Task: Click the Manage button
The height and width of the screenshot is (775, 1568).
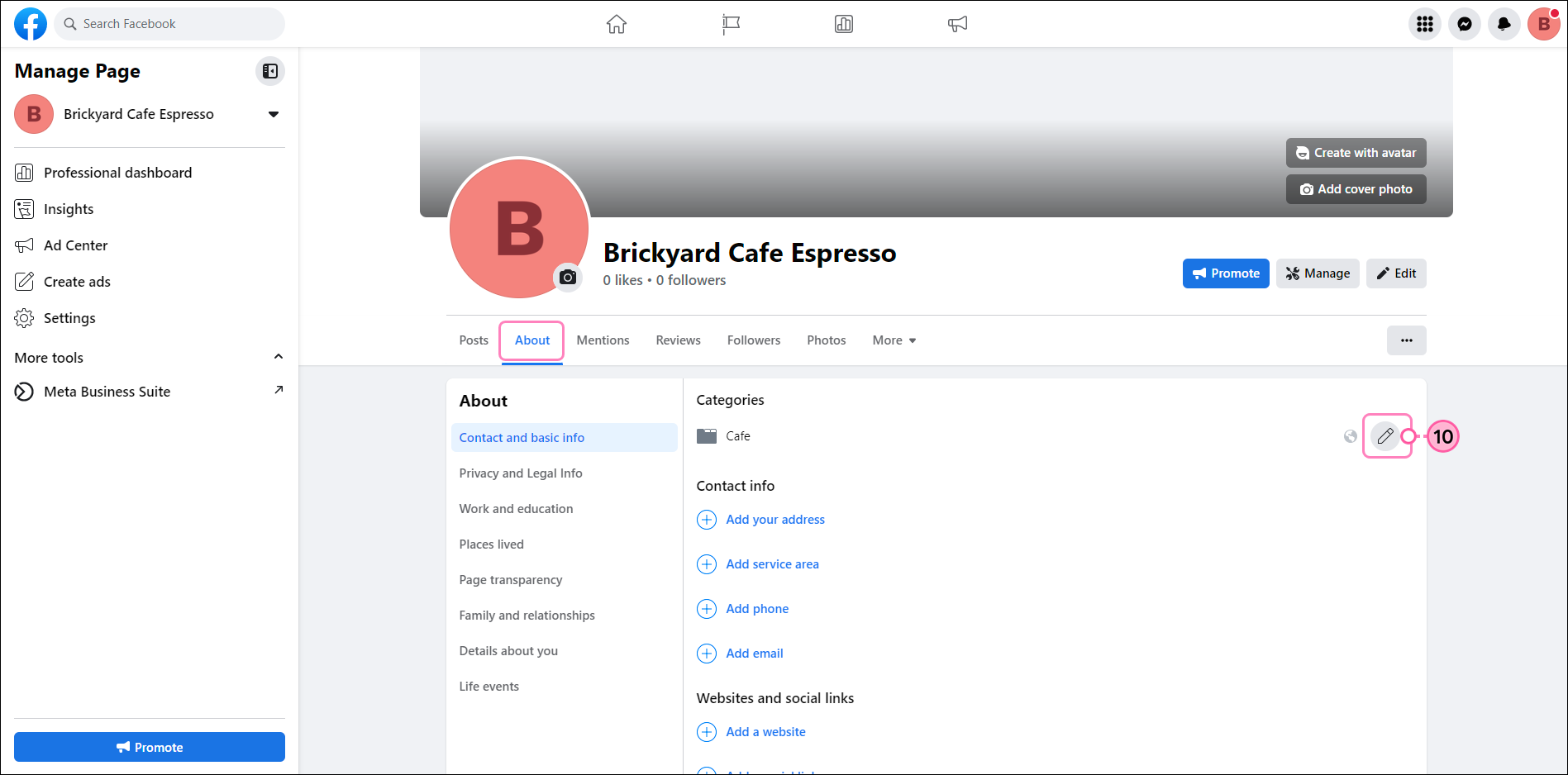Action: click(1318, 273)
